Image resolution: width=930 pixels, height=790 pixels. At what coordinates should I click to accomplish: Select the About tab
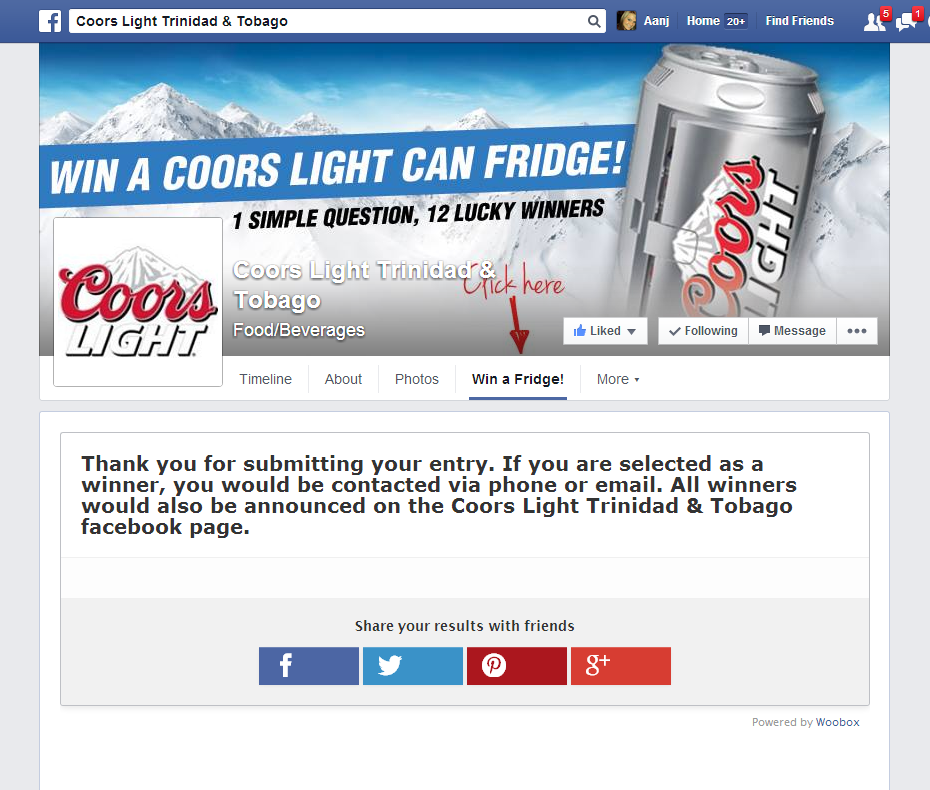tap(343, 380)
